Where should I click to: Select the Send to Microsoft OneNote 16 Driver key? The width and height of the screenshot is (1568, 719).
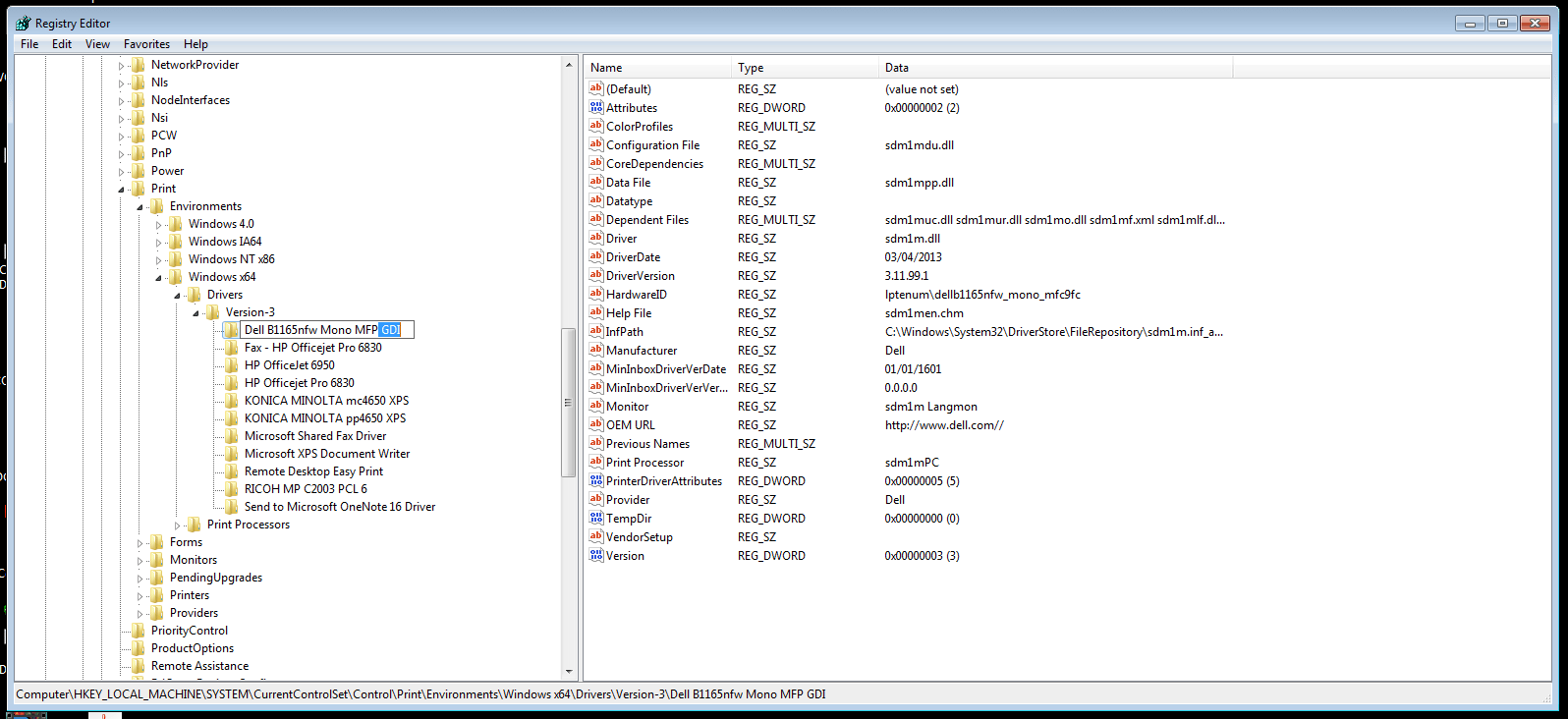tap(340, 507)
